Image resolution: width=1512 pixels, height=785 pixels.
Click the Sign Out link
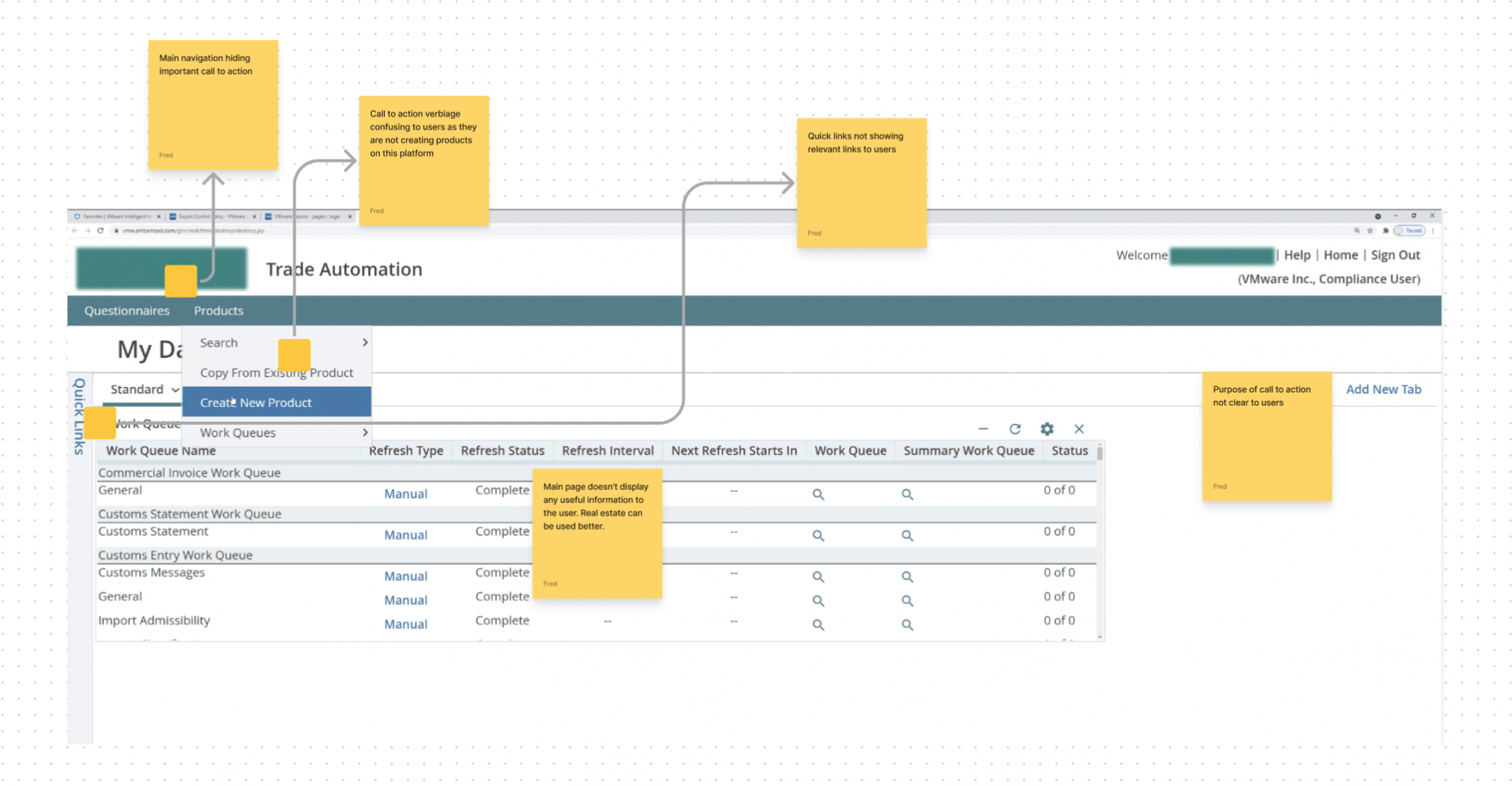[x=1395, y=255]
